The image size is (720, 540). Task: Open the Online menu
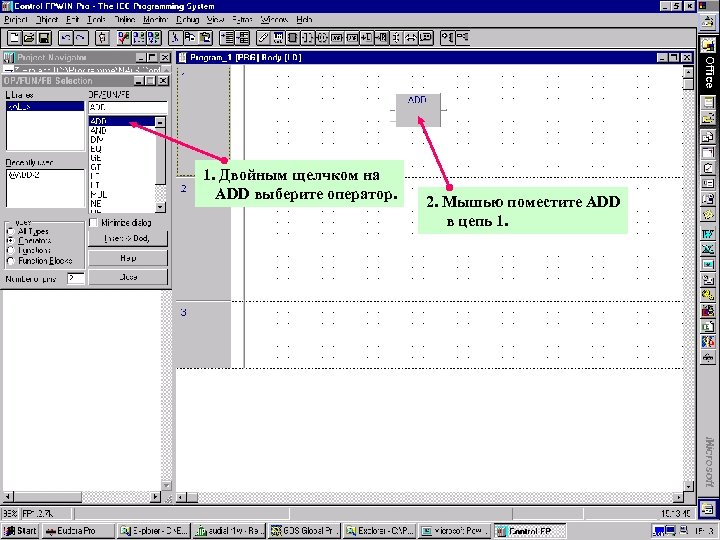tap(124, 20)
